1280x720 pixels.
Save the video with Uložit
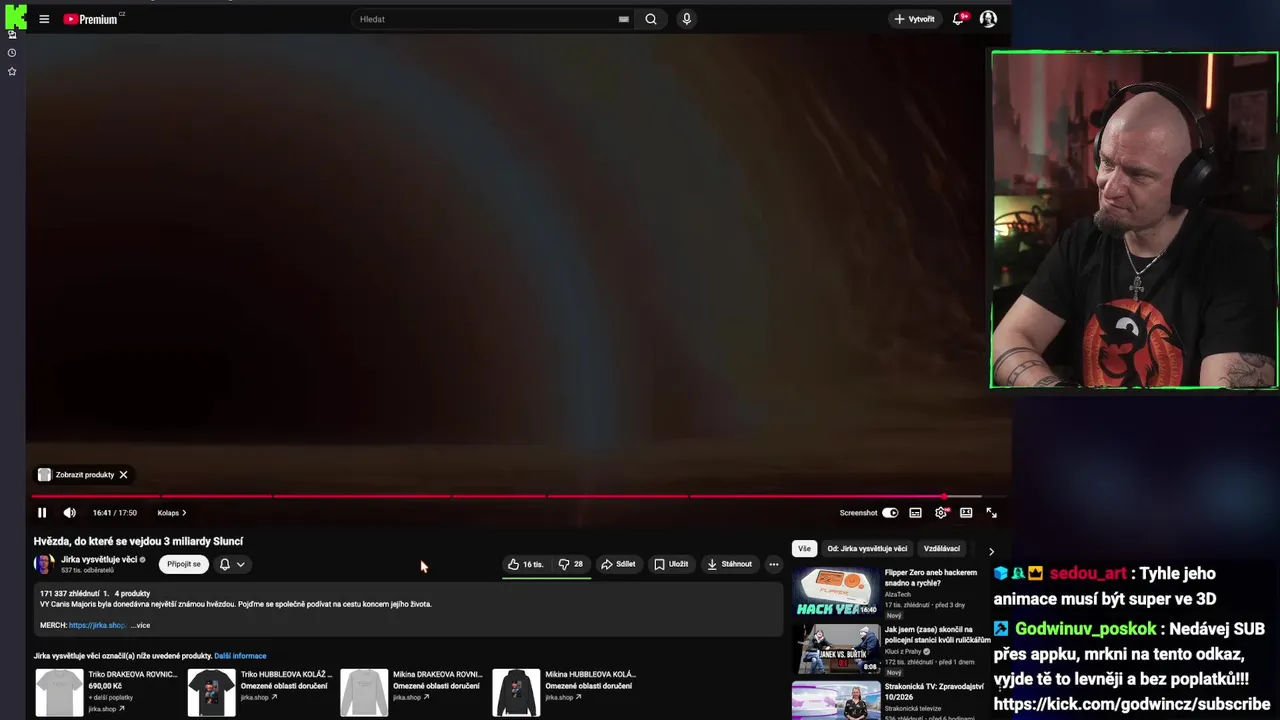tap(671, 564)
